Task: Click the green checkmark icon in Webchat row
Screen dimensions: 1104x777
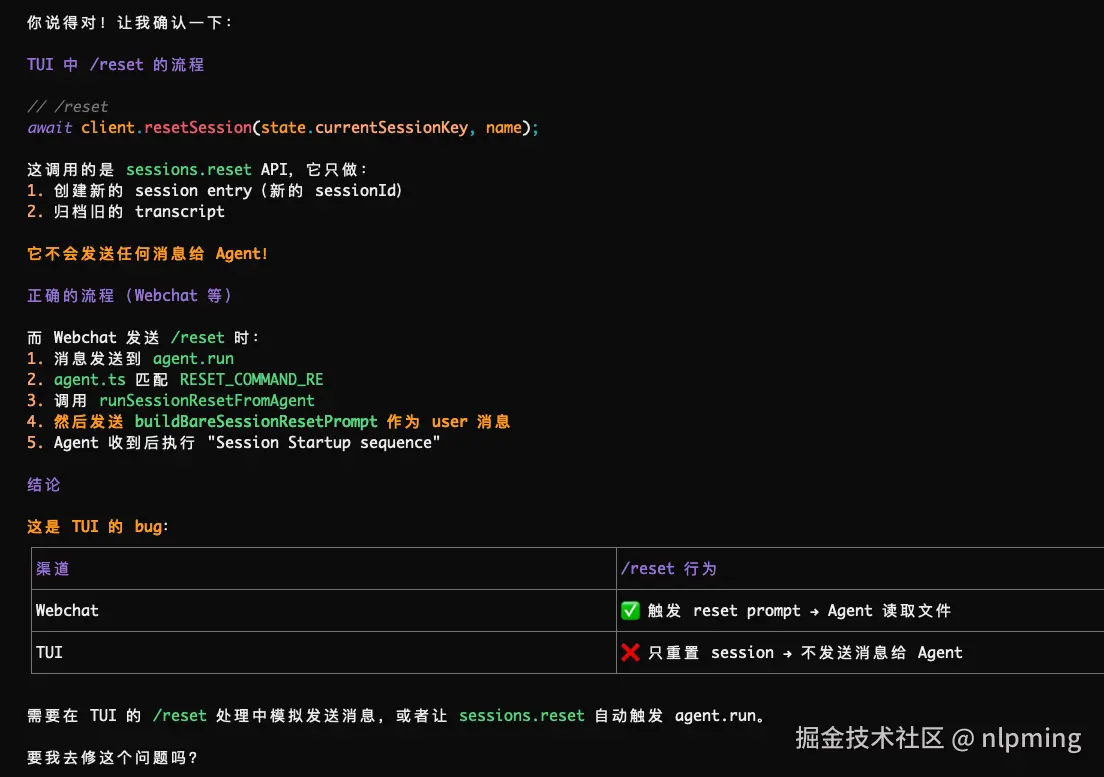Action: click(630, 611)
